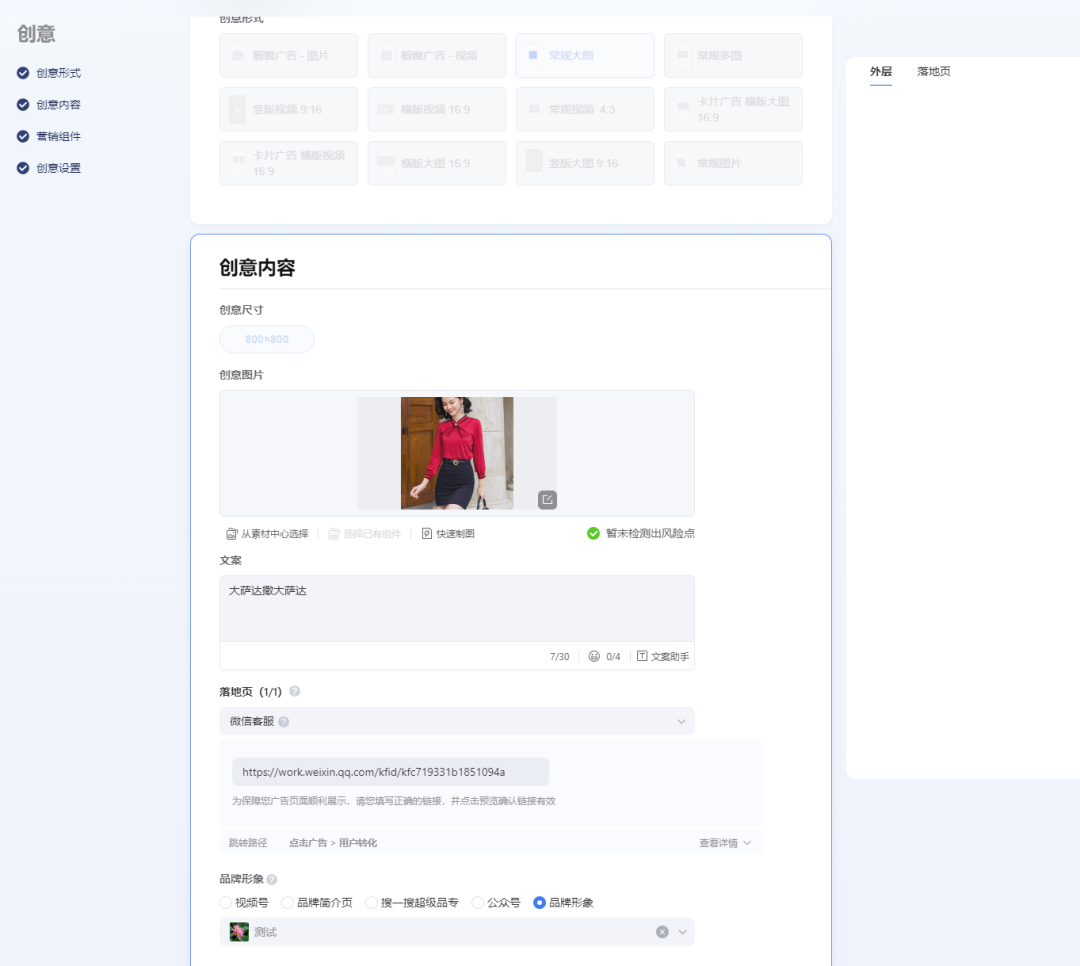Select the 视频号 radio button
Viewport: 1080px width, 966px height.
tap(225, 903)
